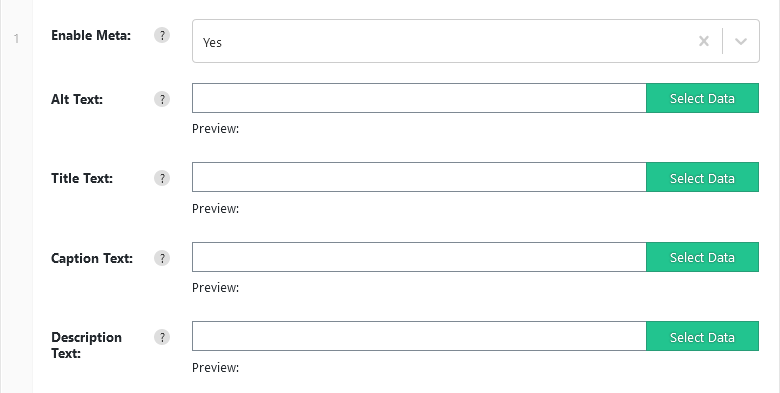Screen dimensions: 780x393
Task: Expand the Enable Meta dropdown chevron
Action: pos(741,41)
